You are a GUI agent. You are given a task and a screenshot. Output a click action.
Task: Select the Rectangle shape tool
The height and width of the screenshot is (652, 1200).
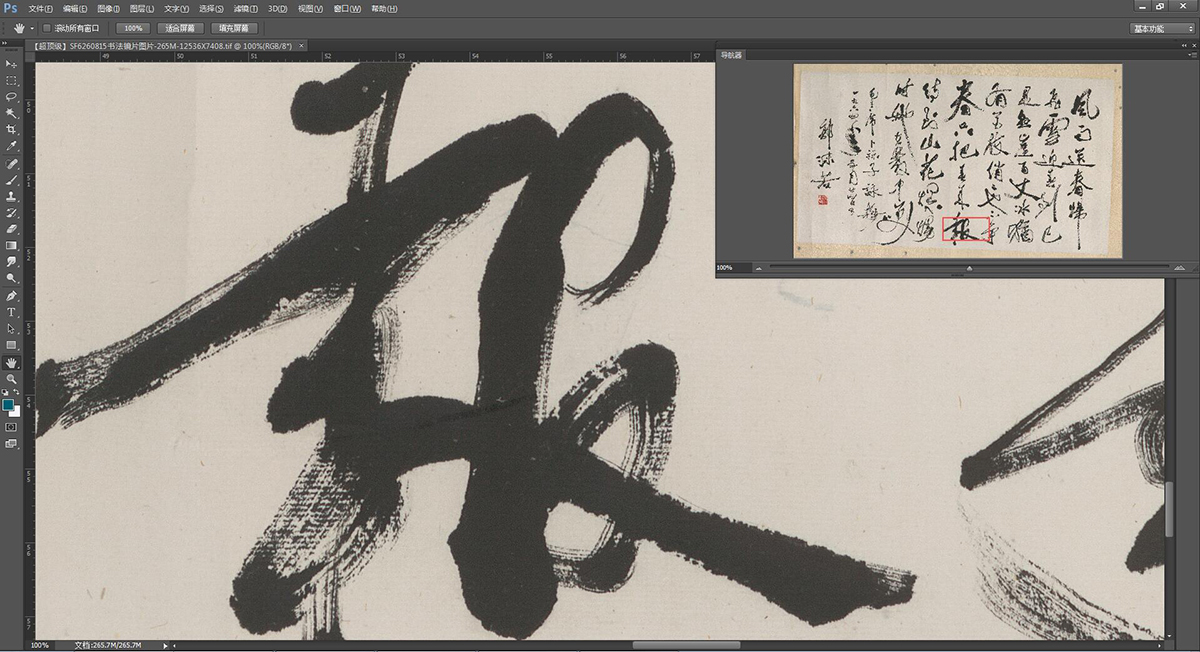point(11,345)
